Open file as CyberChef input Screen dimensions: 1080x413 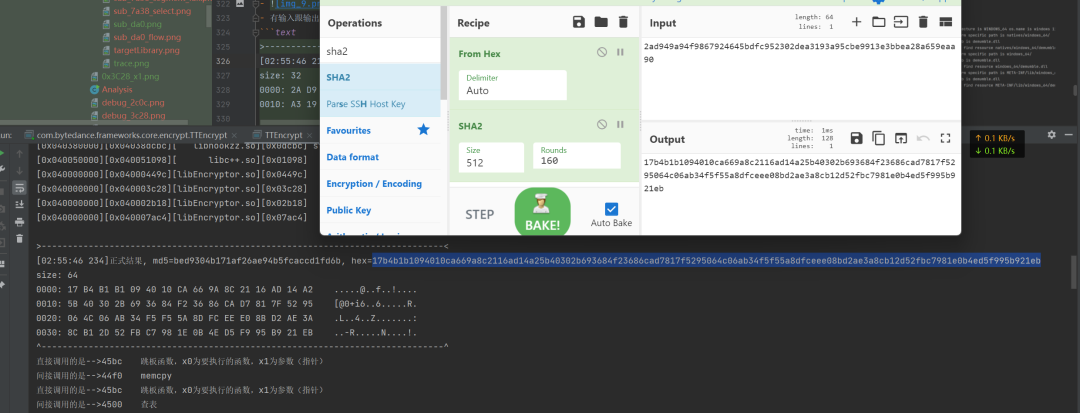(x=901, y=22)
